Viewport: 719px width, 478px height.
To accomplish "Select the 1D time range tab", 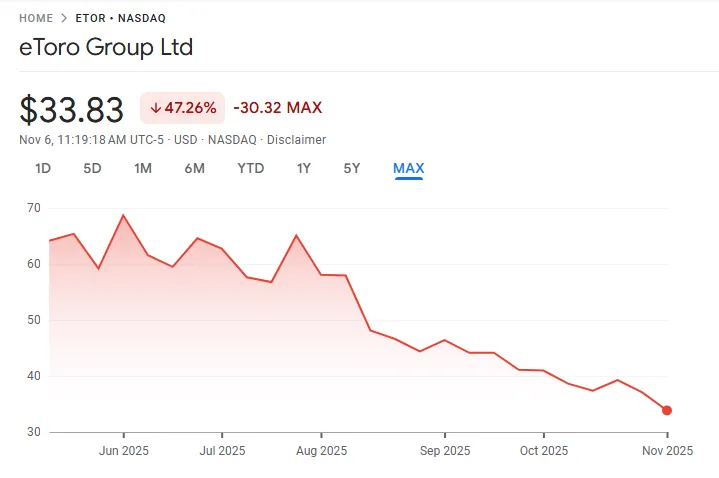I will 43,168.
